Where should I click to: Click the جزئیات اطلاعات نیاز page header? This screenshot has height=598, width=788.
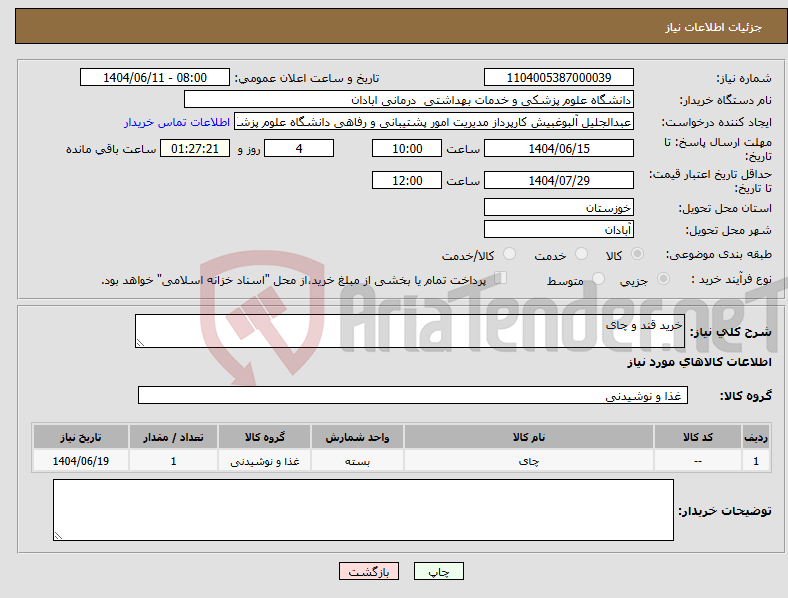coord(714,27)
